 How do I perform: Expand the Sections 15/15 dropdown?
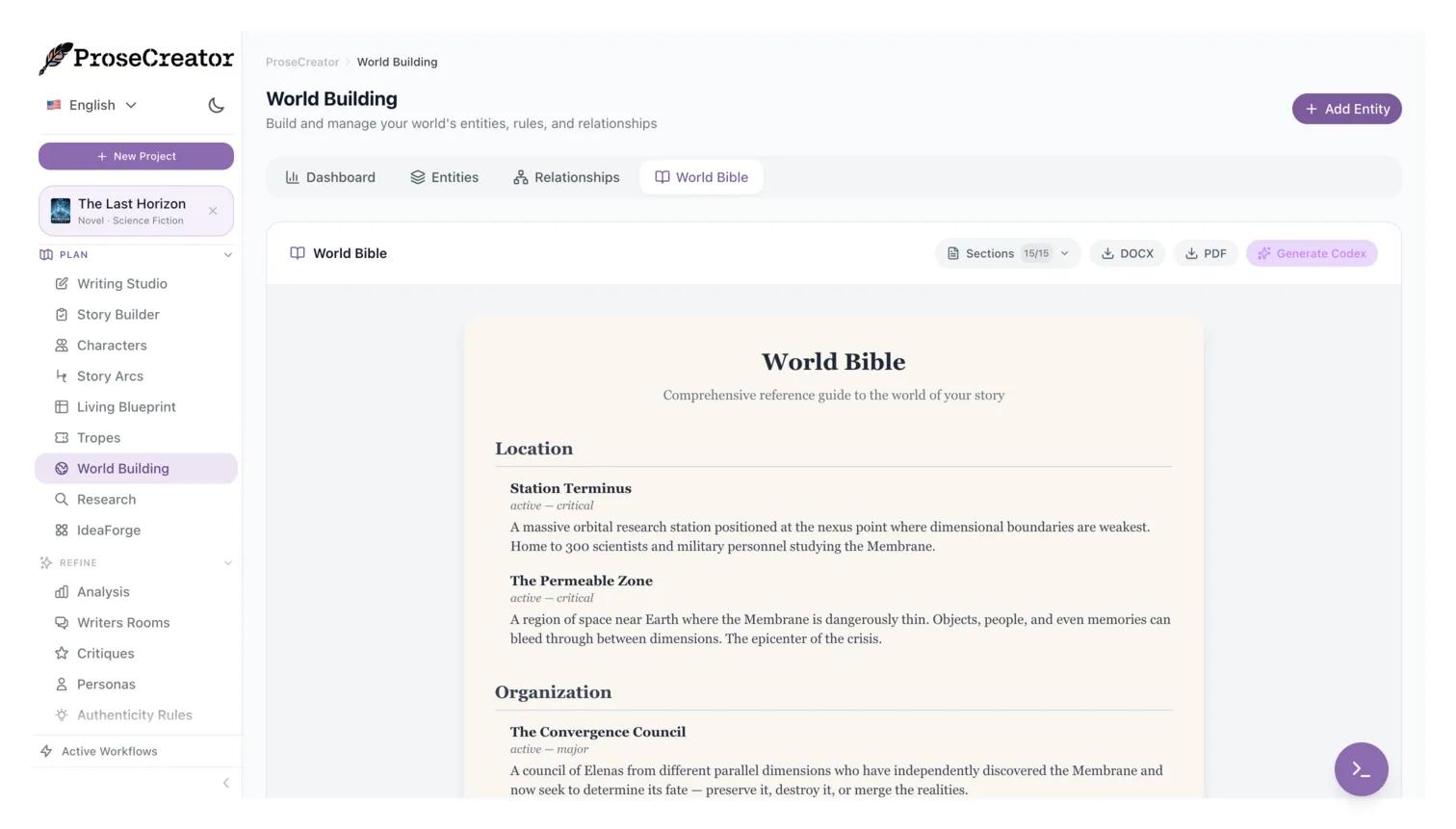(1007, 253)
